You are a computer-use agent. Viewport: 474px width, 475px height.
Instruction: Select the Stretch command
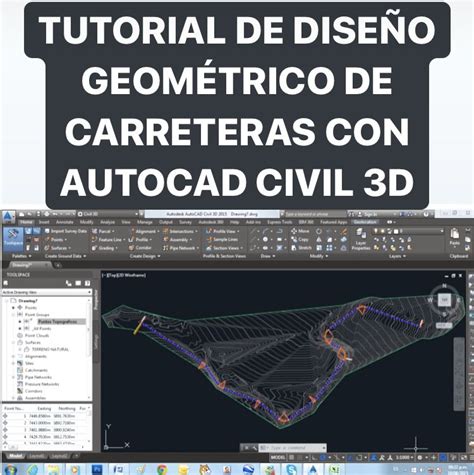[301, 248]
